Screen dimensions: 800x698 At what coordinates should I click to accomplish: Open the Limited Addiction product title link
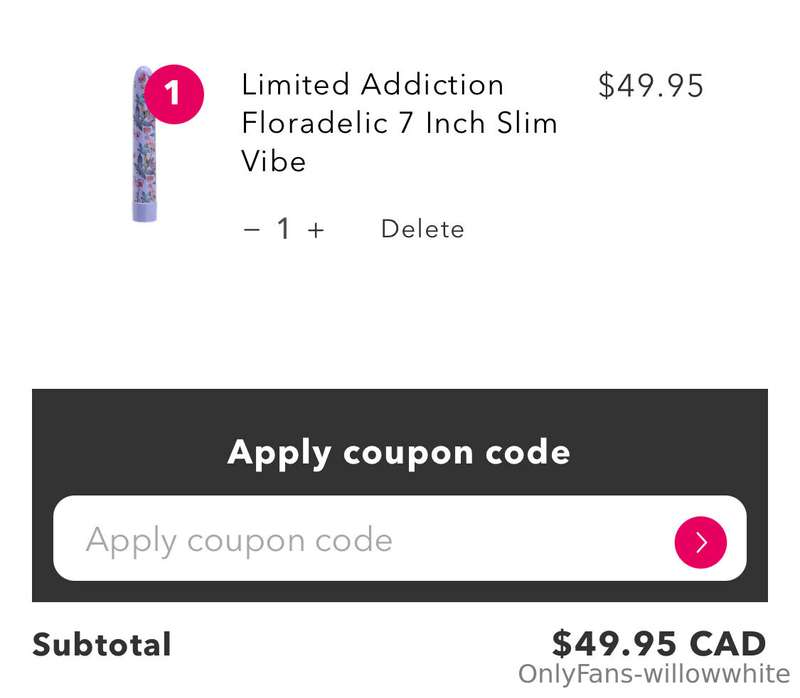tap(399, 123)
